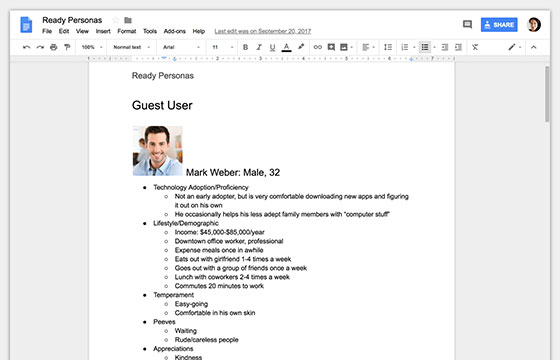Click the Rude/careless people line
Image resolution: width=560 pixels, height=360 pixels.
206,340
